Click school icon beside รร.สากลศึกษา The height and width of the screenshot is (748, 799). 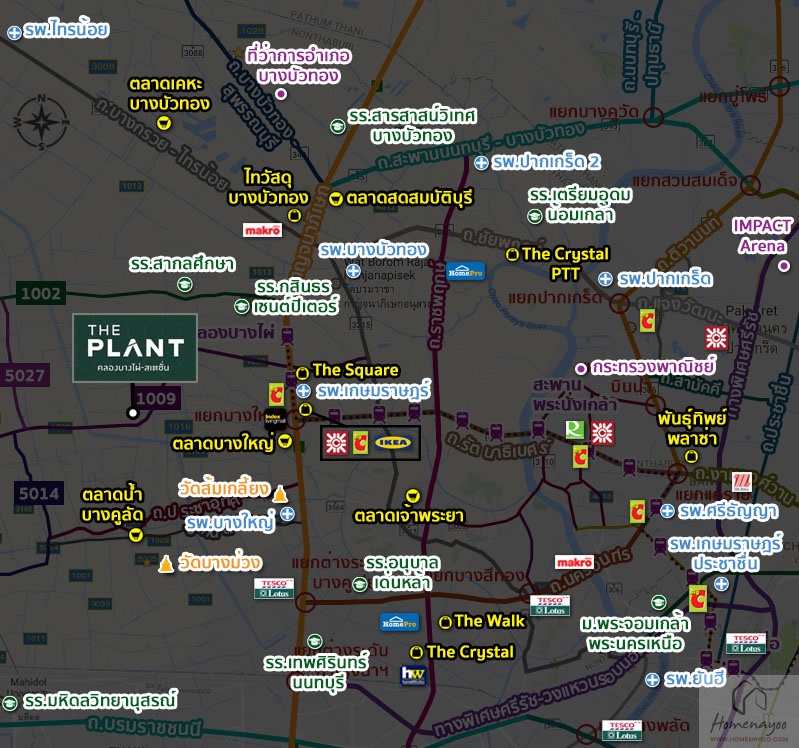click(x=184, y=284)
